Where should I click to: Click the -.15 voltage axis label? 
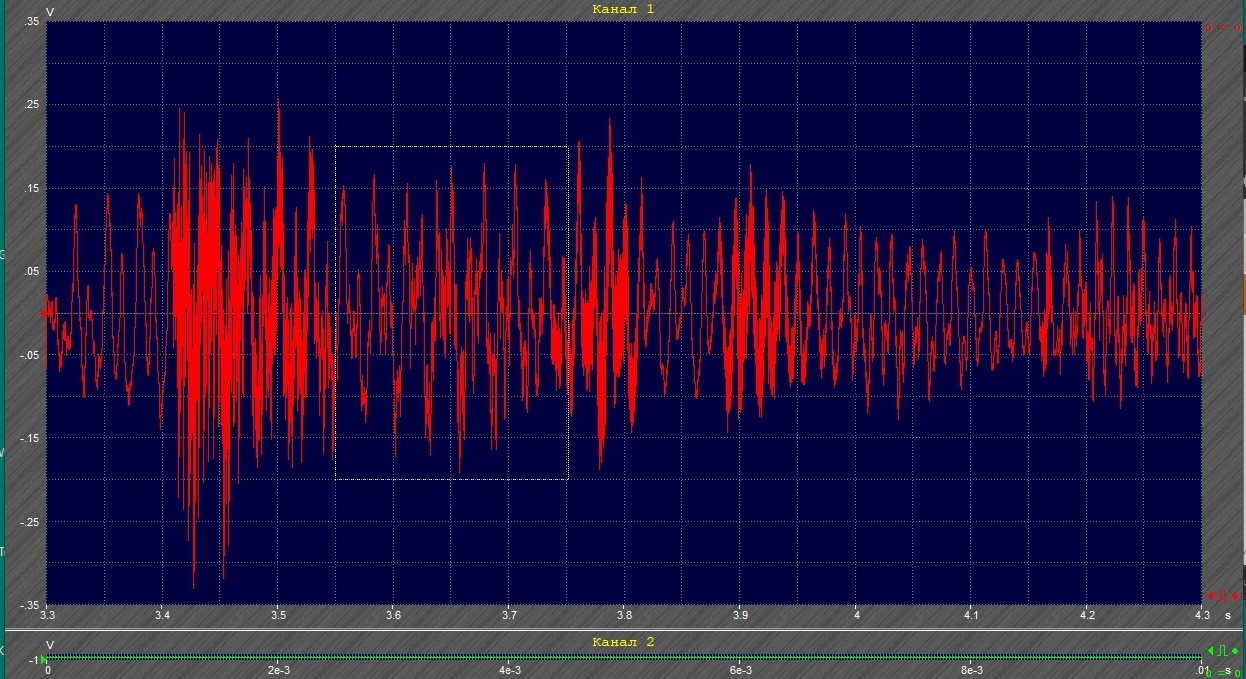click(28, 439)
